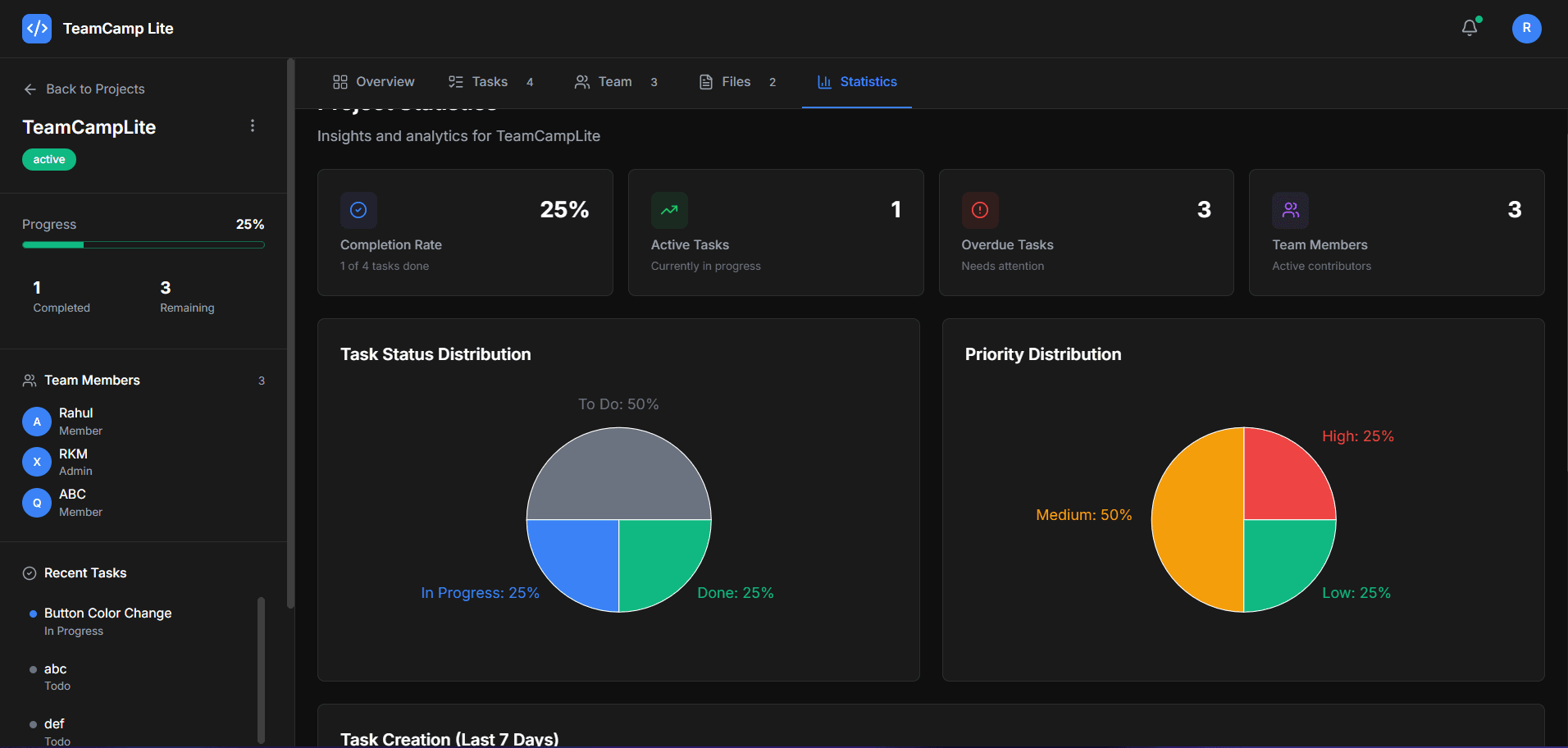Screen dimensions: 1568x748
Task: Click Rahul's avatar A
Action: click(x=37, y=422)
